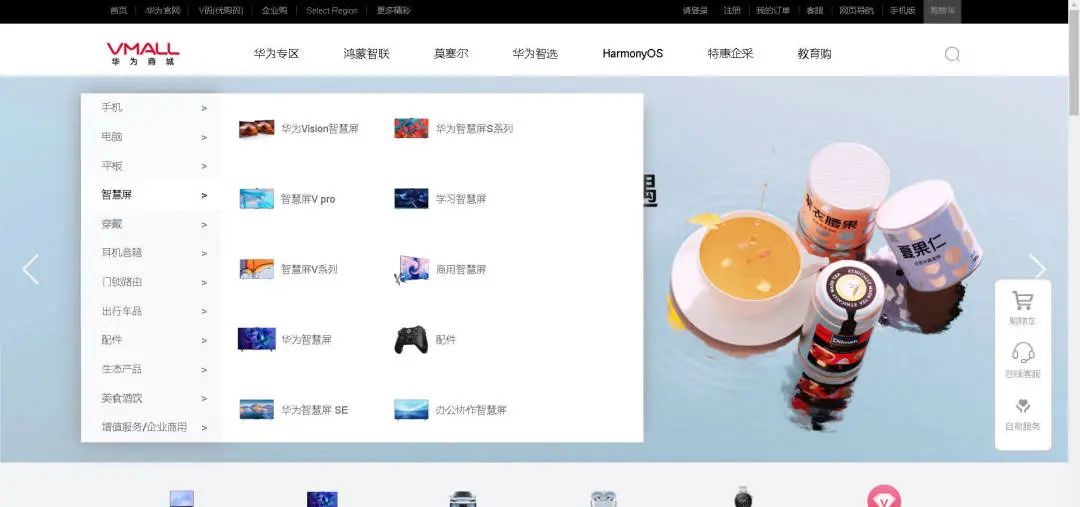Image resolution: width=1080 pixels, height=507 pixels.
Task: Open the 华为专区 navigation tab
Action: point(276,54)
